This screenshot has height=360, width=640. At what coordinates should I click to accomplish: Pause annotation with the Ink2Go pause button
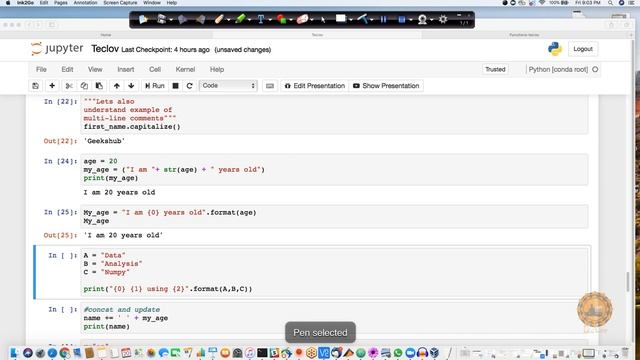tap(383, 19)
